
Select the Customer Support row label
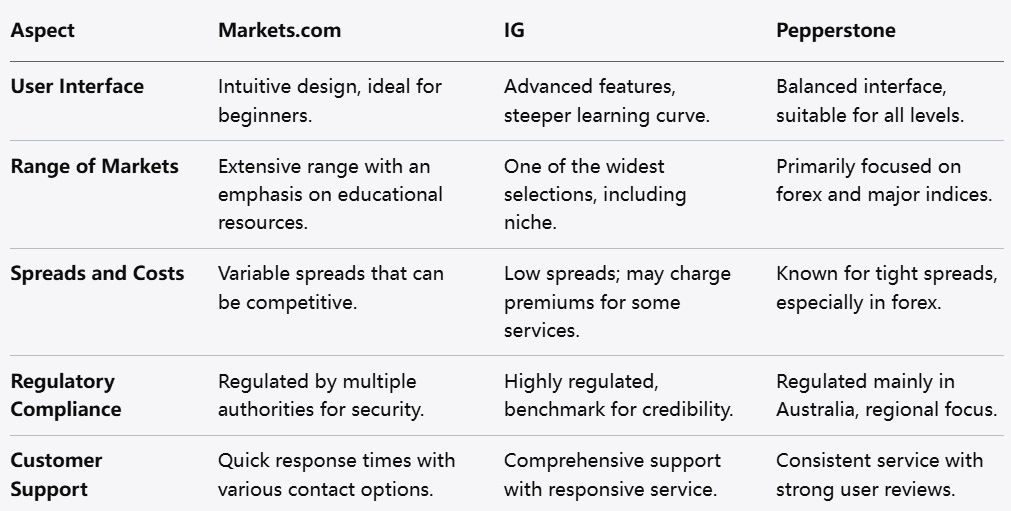pos(57,475)
